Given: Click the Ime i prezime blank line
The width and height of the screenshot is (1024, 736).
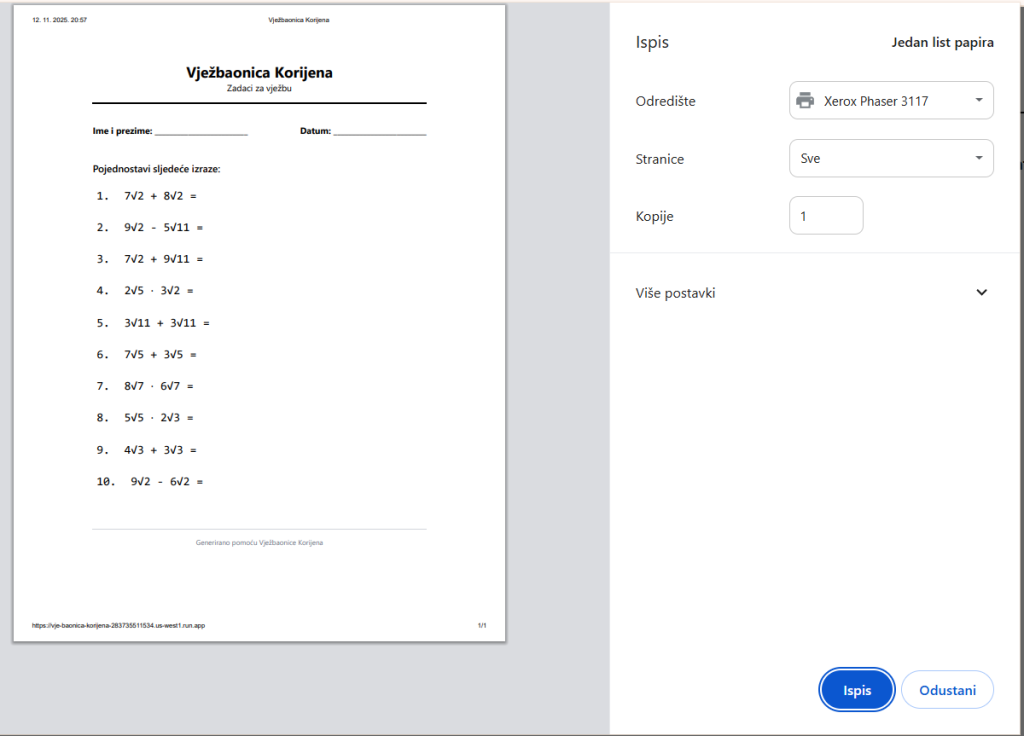Looking at the screenshot, I should pyautogui.click(x=200, y=132).
